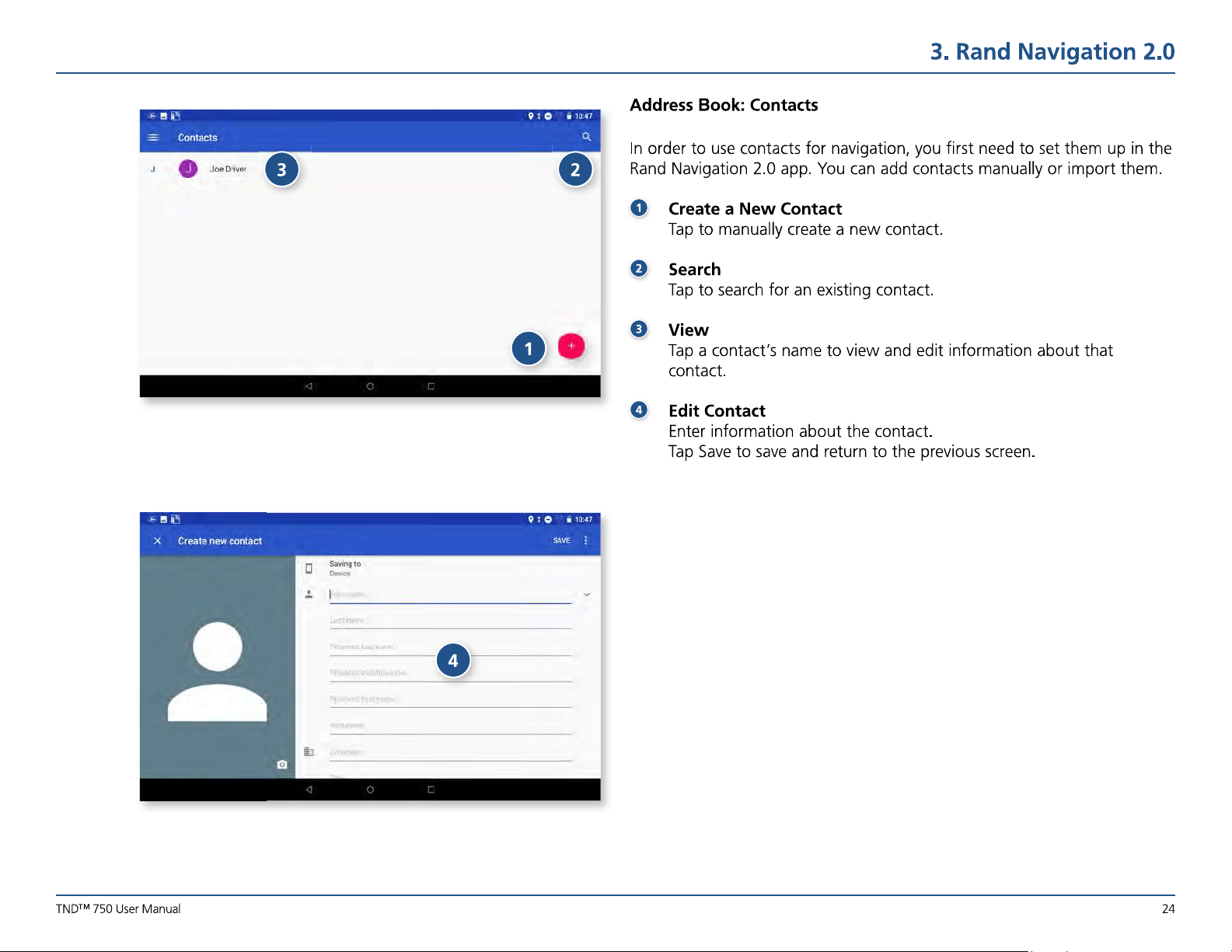Open the Joe Driver contact entry
1232x952 pixels.
coord(228,169)
